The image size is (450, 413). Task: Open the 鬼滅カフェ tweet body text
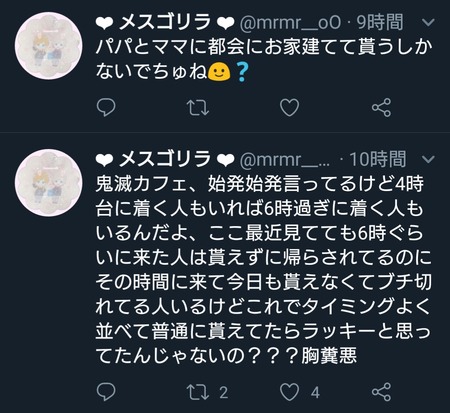pos(263,269)
